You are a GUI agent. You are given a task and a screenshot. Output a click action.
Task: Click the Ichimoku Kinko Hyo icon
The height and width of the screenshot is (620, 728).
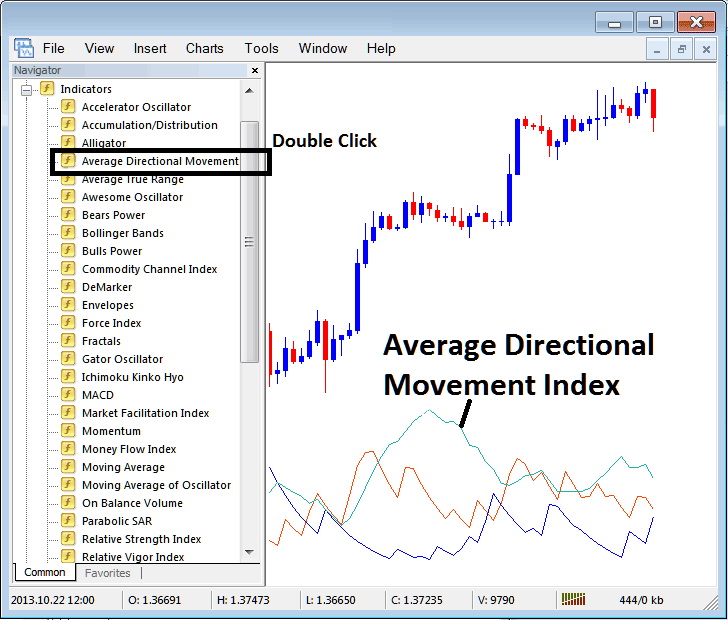pos(68,377)
